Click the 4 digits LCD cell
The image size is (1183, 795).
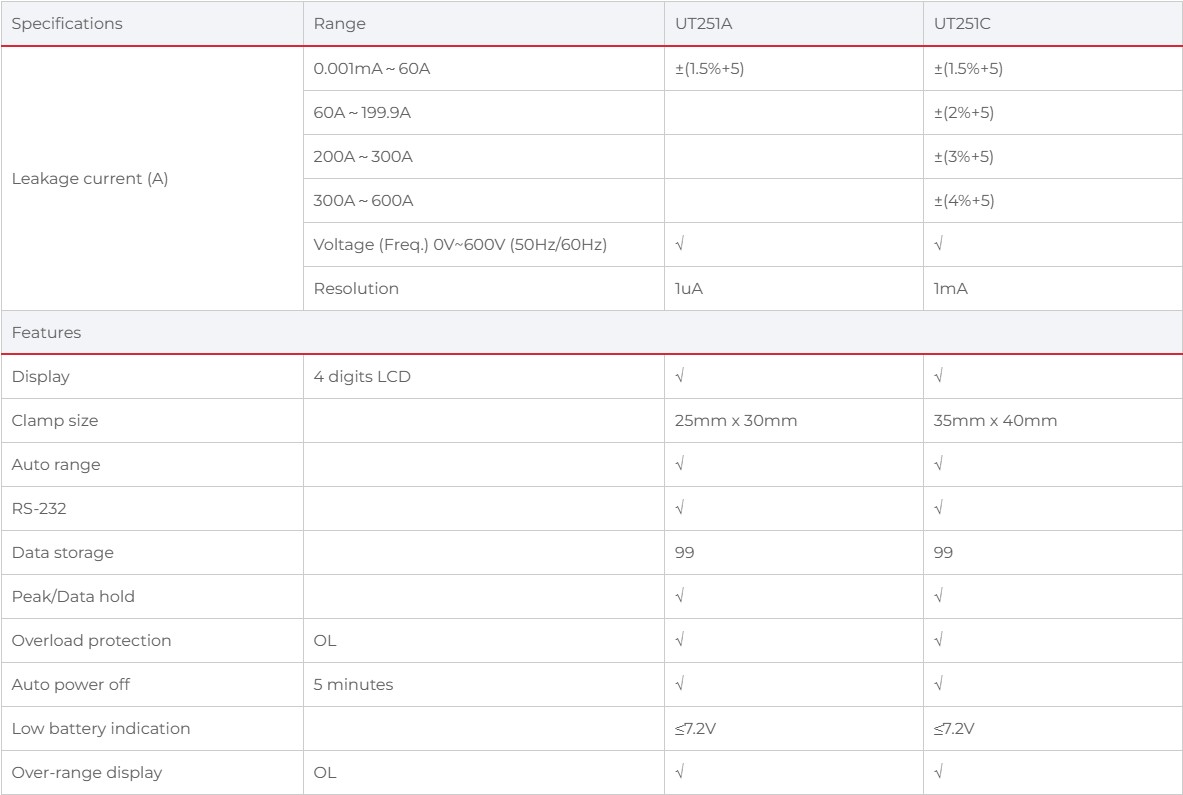[x=362, y=376]
